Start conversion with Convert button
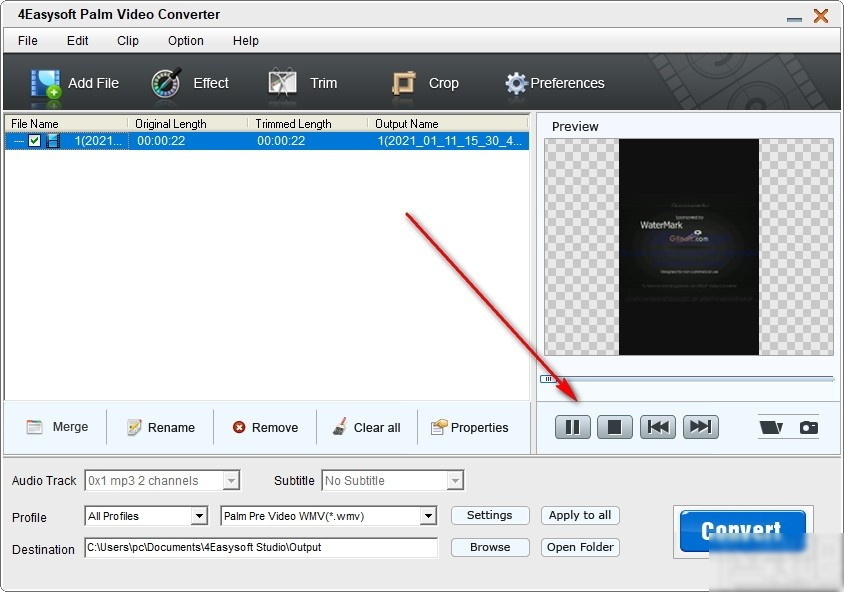 (742, 531)
